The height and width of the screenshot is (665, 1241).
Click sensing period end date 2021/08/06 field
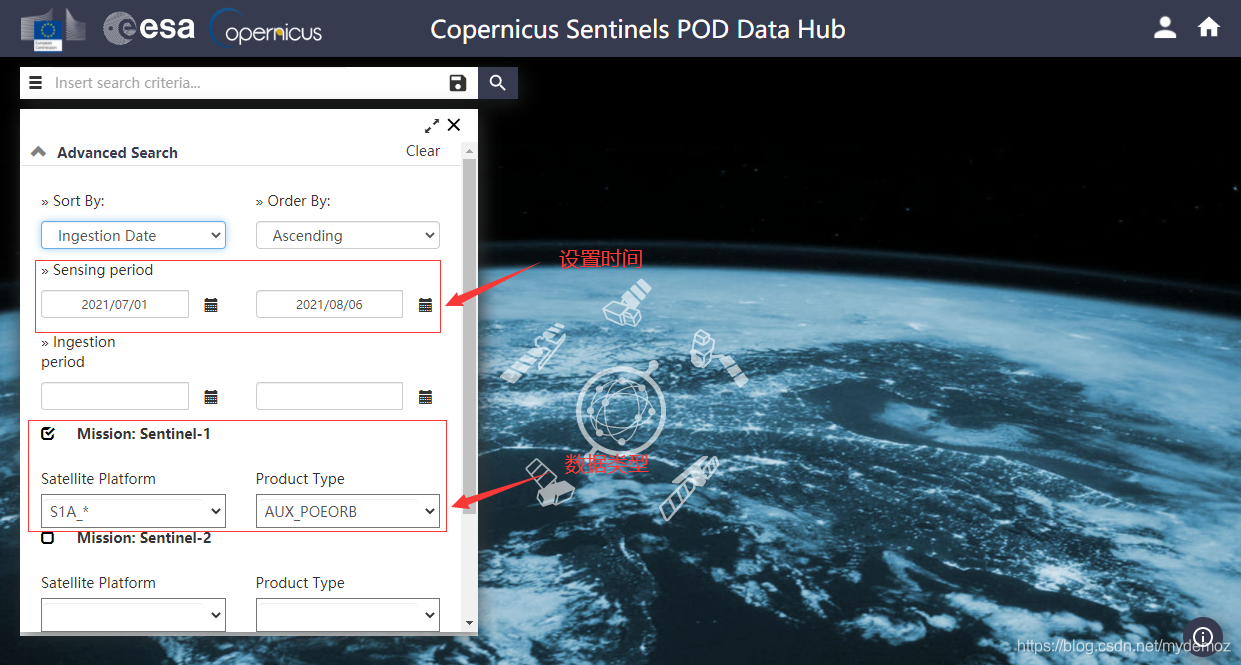coord(329,304)
